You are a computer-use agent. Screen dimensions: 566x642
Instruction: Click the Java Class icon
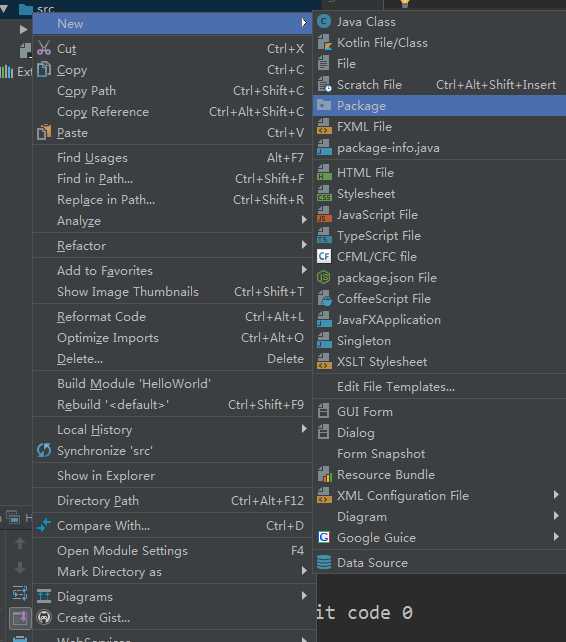pos(324,21)
